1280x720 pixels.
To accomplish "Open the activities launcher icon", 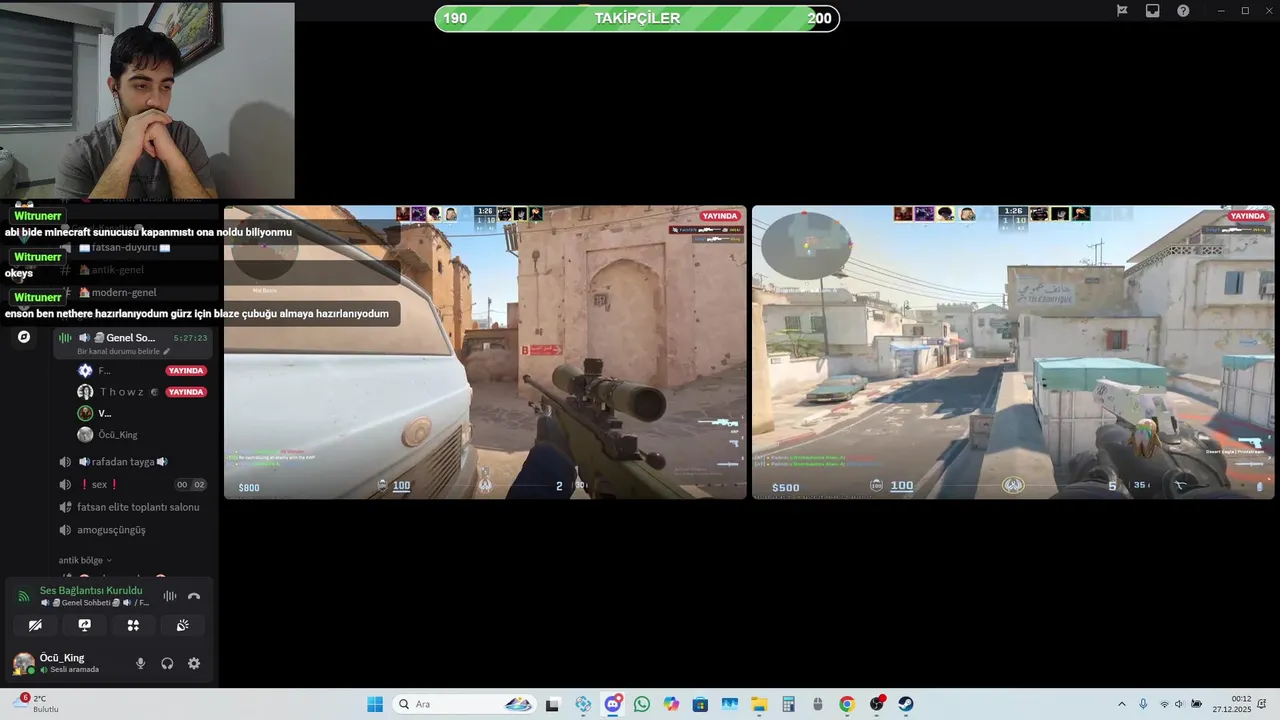I will (133, 625).
